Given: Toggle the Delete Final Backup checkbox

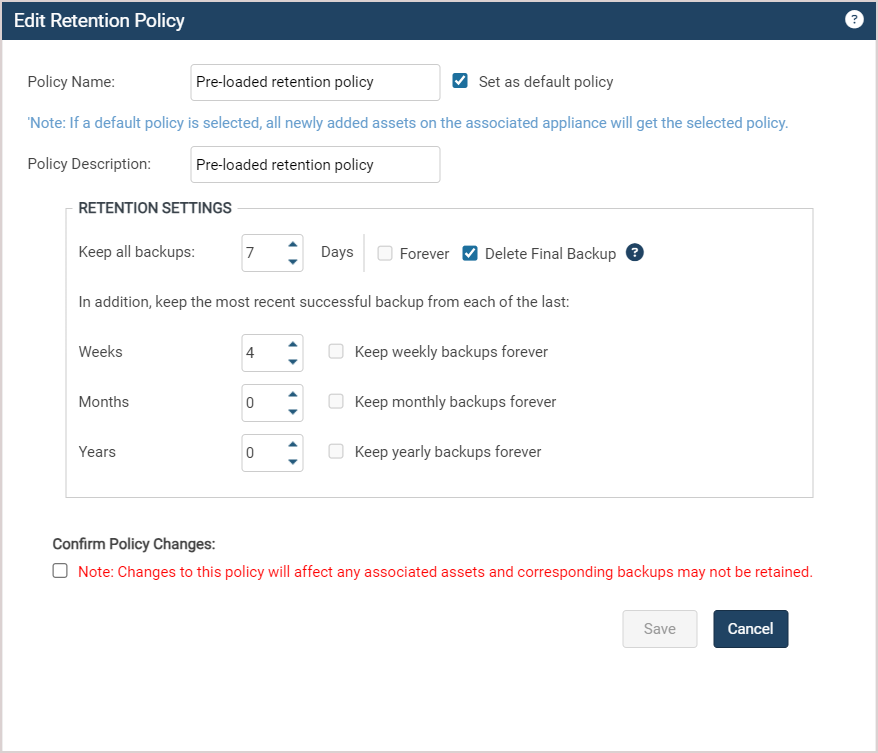Looking at the screenshot, I should point(470,253).
